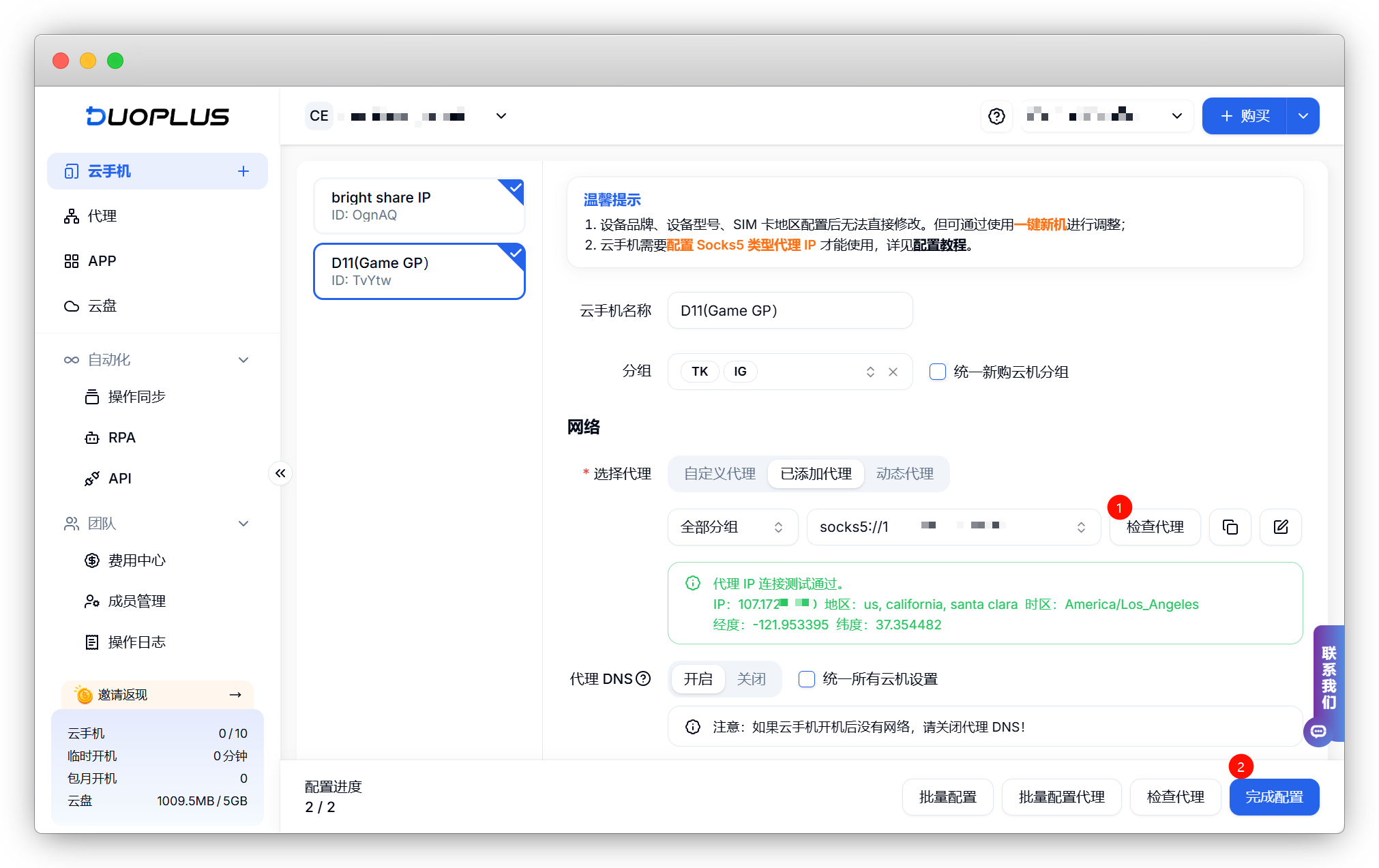Click the help question mark icon
Screen dimensions: 1379x868
pyautogui.click(x=996, y=117)
